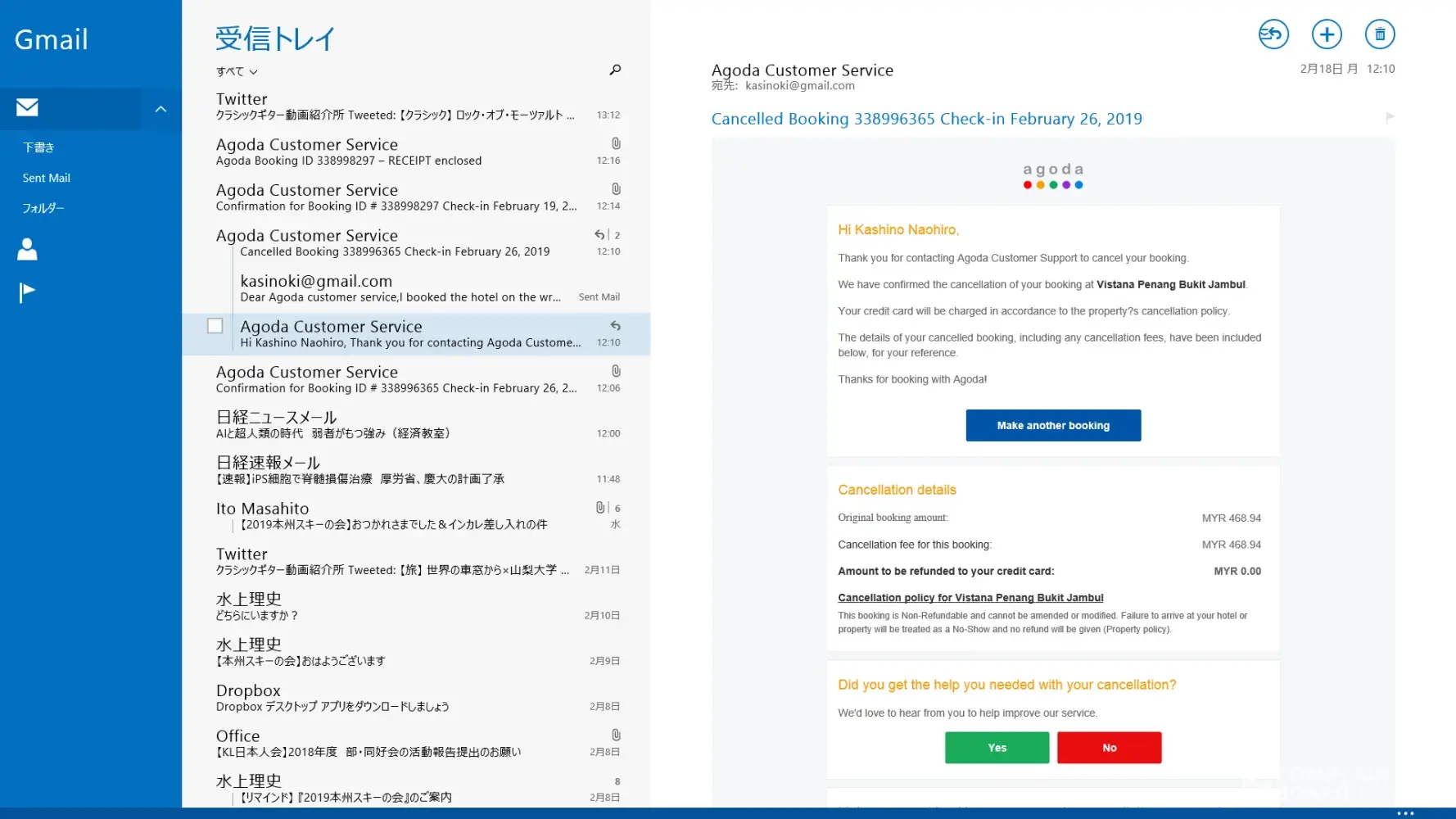Screen dimensions: 1456x819
Task: Open the Sent Mail folder
Action: point(47,178)
